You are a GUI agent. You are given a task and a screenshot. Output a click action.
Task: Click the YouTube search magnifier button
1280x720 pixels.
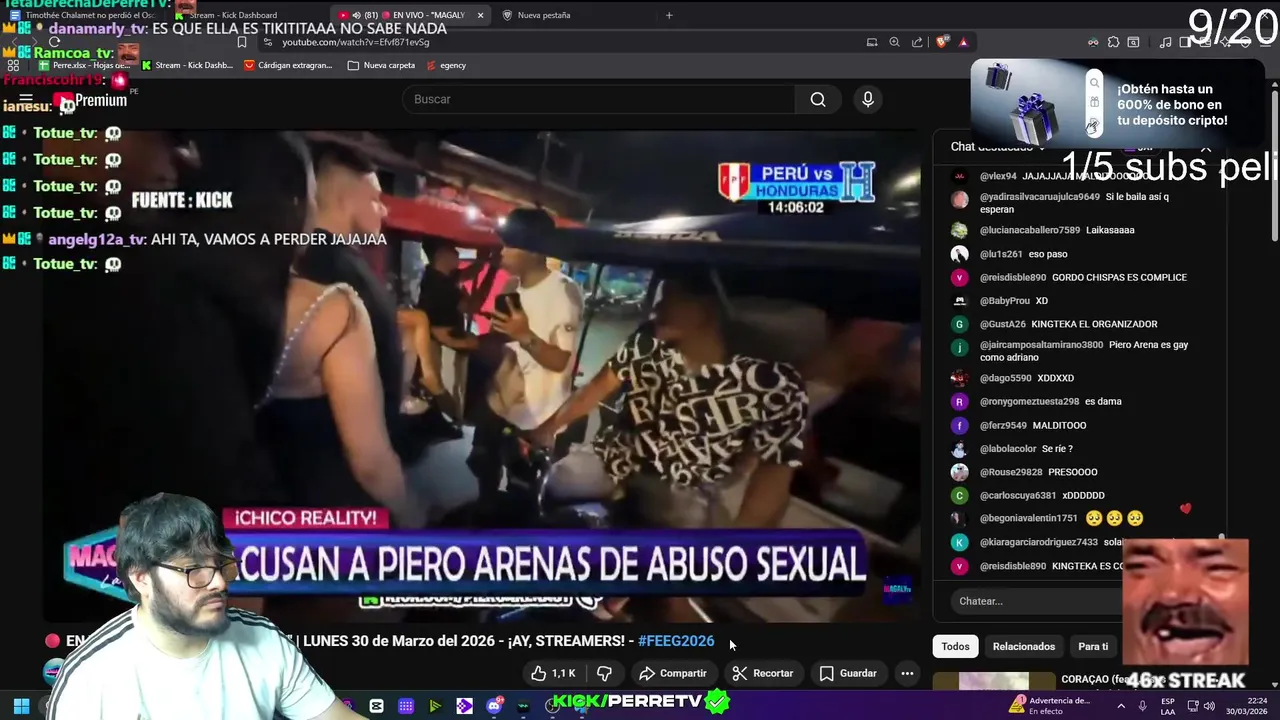(x=818, y=99)
